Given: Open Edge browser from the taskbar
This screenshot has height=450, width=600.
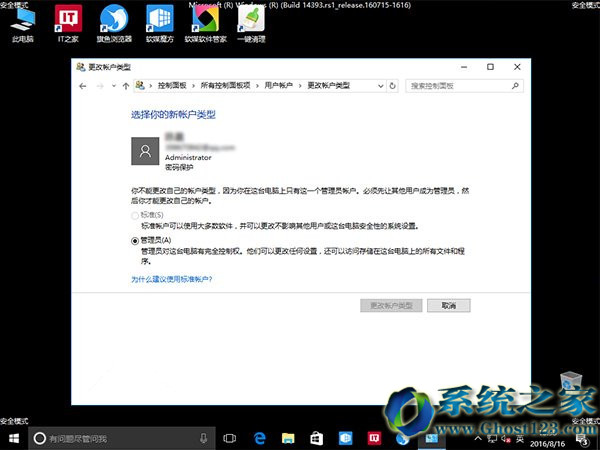Looking at the screenshot, I should 258,438.
